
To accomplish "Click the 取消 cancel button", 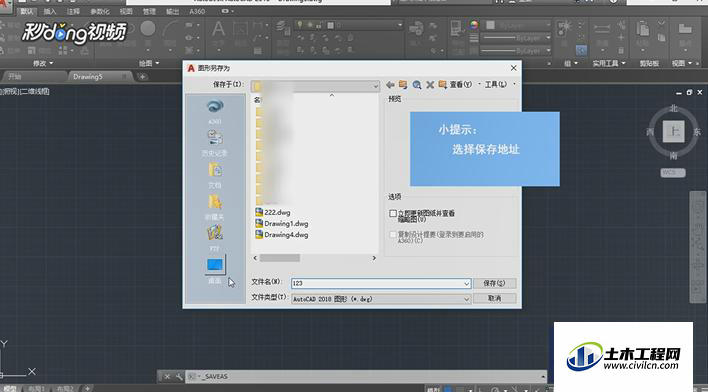I will 494,299.
